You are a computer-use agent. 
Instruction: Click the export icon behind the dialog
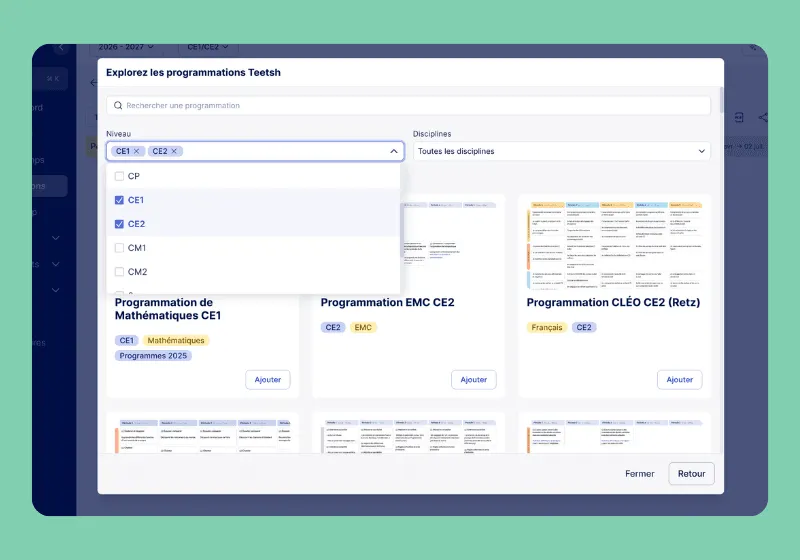(x=738, y=118)
